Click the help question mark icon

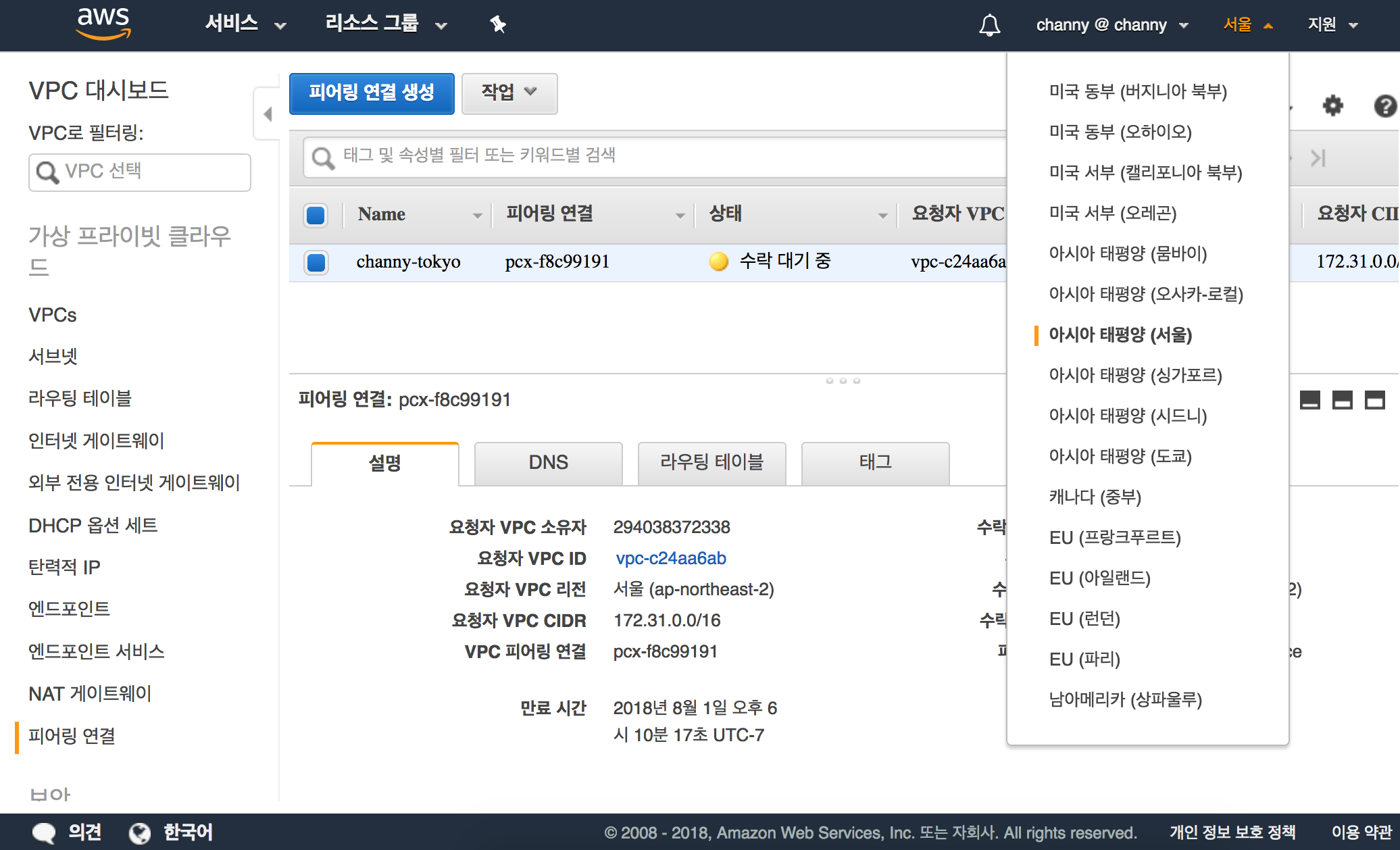pos(1384,106)
